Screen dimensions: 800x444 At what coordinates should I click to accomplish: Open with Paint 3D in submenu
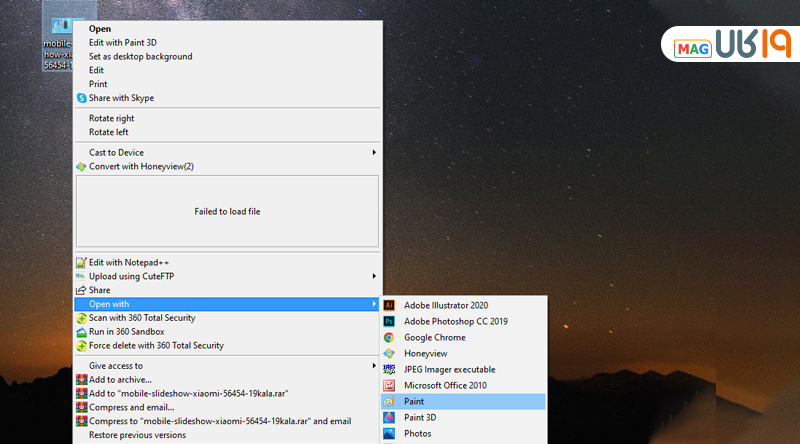(464, 417)
